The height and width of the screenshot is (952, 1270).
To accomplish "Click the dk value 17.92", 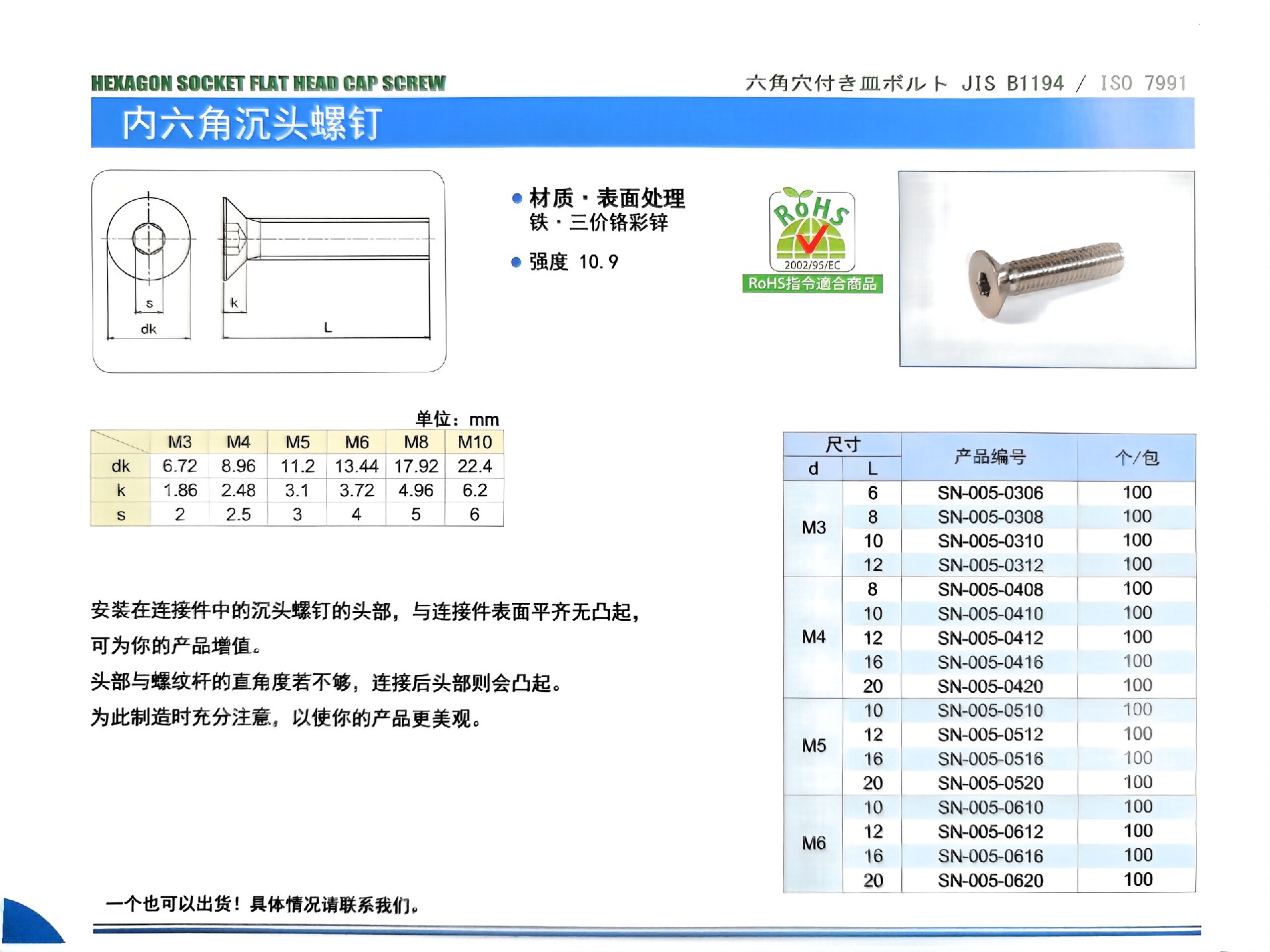I will point(416,466).
